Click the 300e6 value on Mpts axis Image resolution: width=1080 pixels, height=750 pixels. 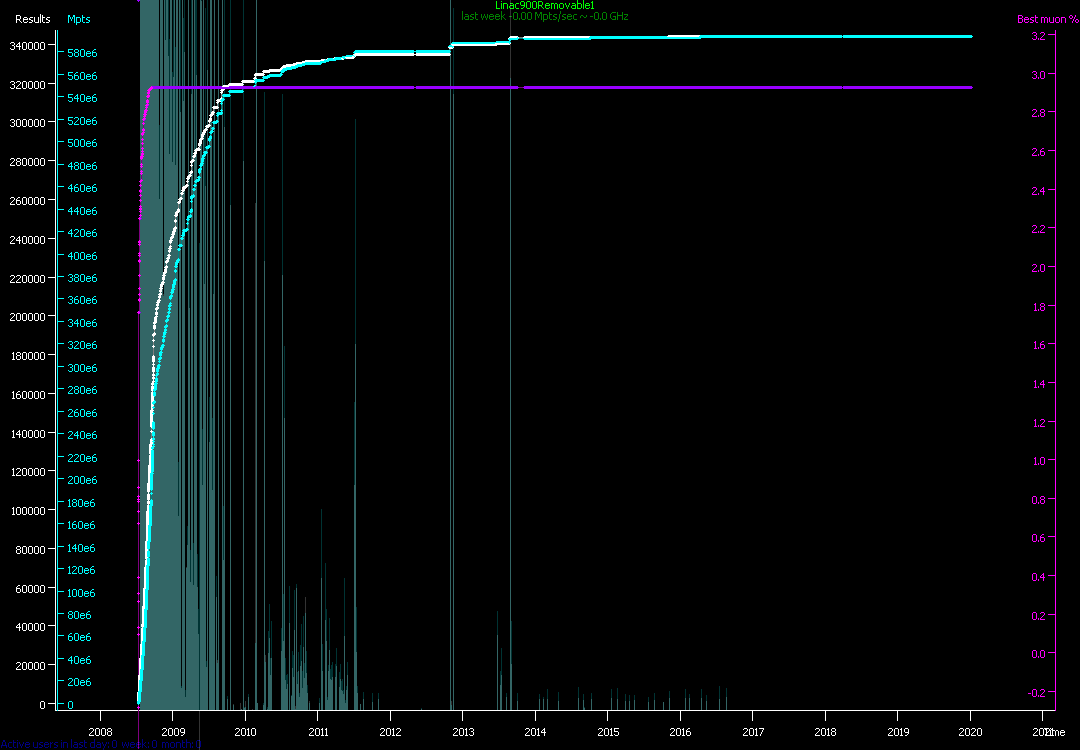pyautogui.click(x=82, y=369)
